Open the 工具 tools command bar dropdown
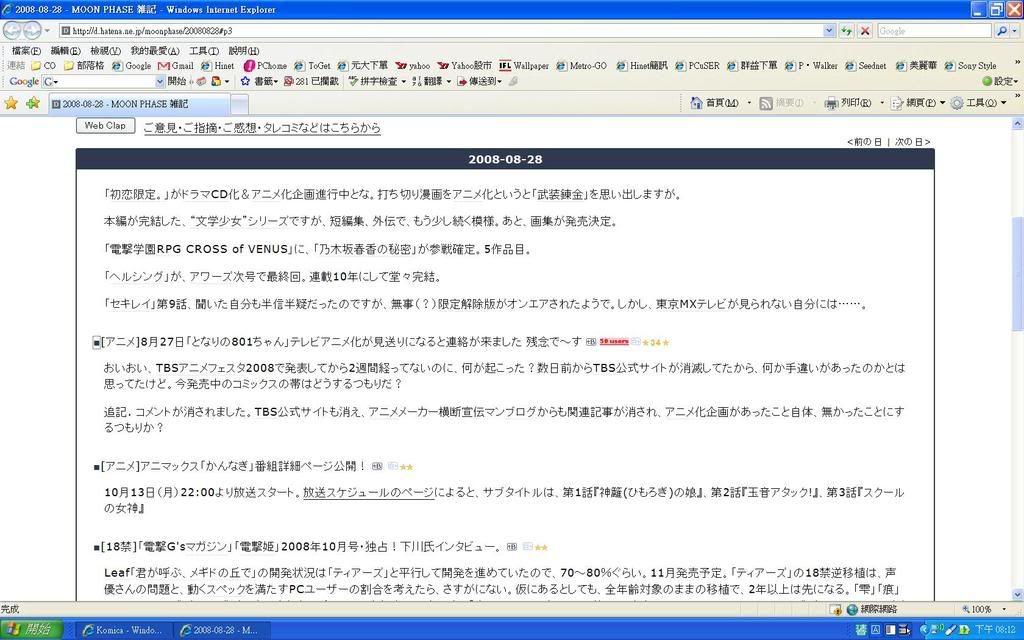This screenshot has width=1024, height=640. click(1004, 103)
